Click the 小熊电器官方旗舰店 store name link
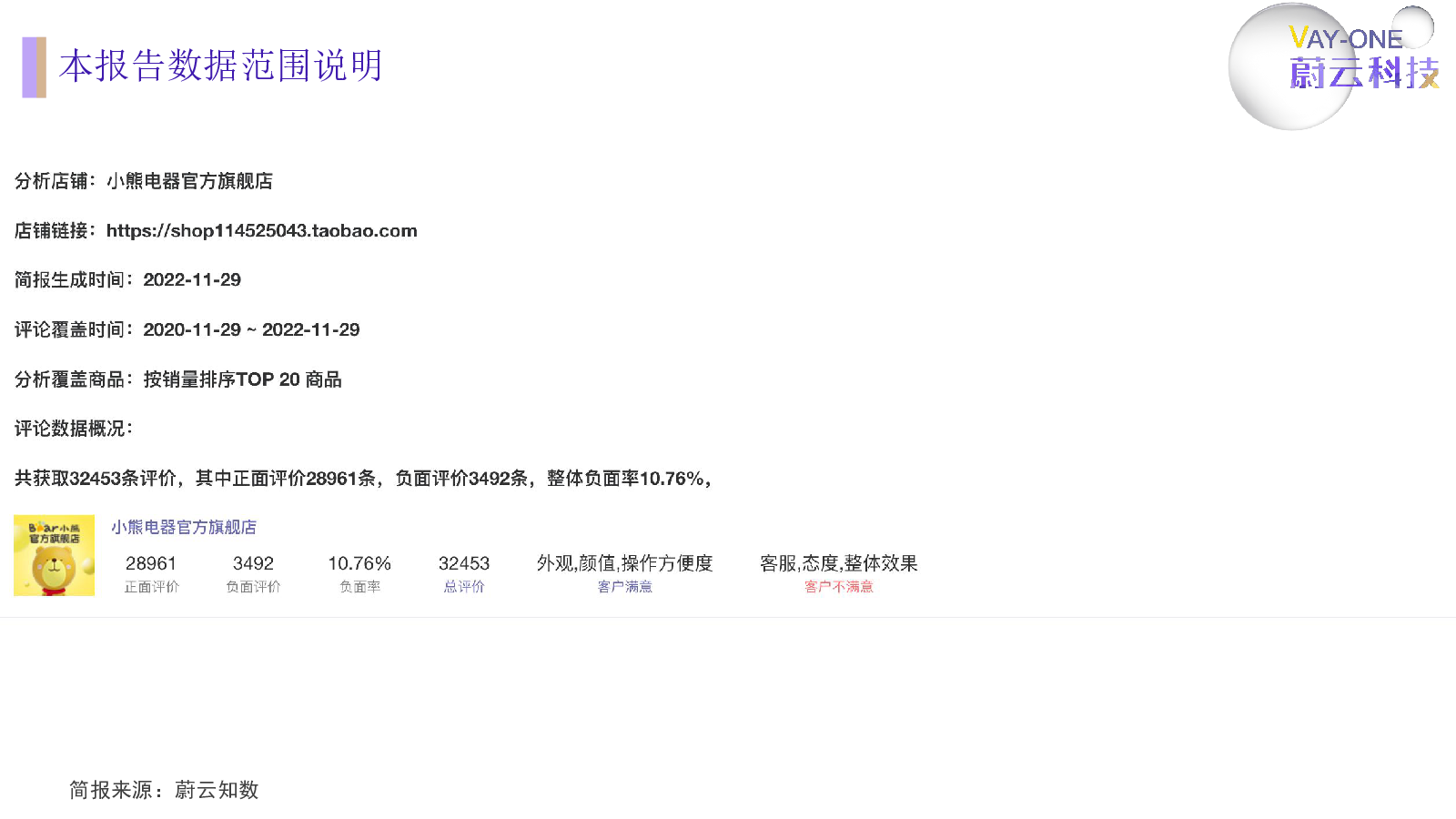The image size is (1456, 819). pos(184,527)
